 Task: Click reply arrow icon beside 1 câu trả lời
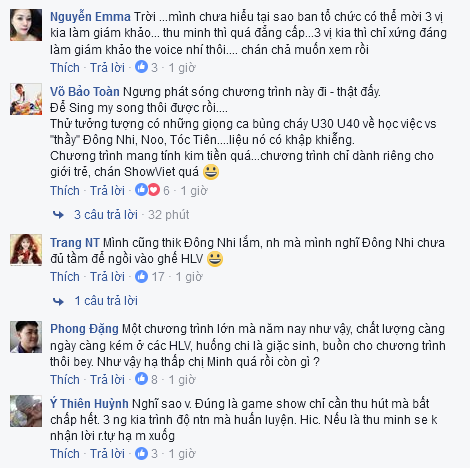coord(58,301)
